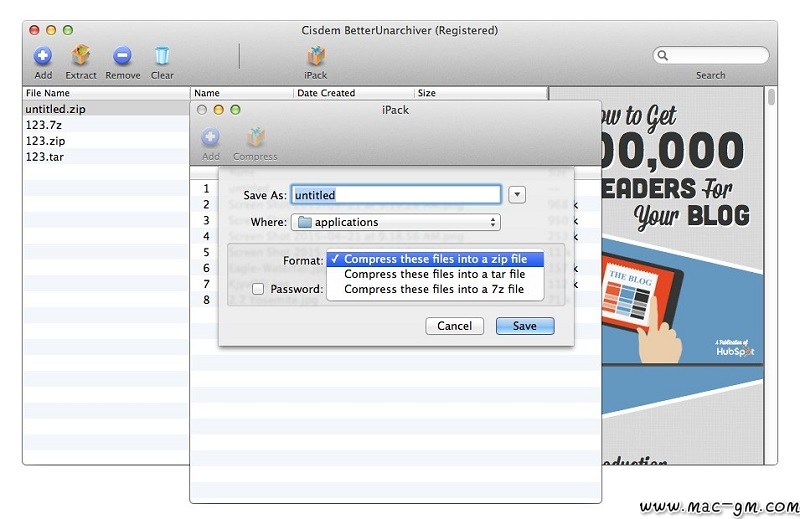Click the magnifier icon in search box
800x519 pixels.
click(662, 55)
